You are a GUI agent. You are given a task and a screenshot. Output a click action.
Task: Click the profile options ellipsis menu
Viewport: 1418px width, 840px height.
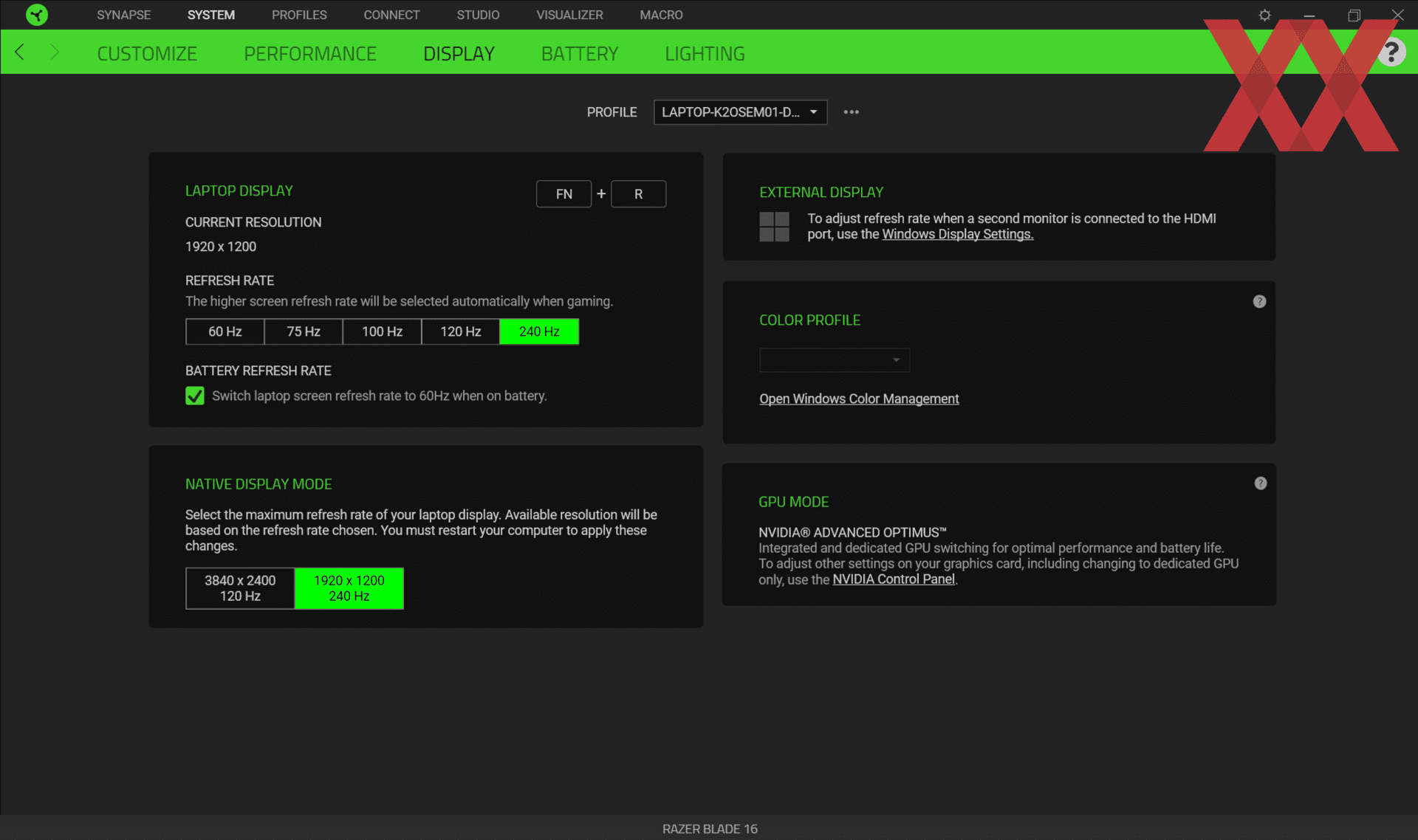pyautogui.click(x=851, y=112)
